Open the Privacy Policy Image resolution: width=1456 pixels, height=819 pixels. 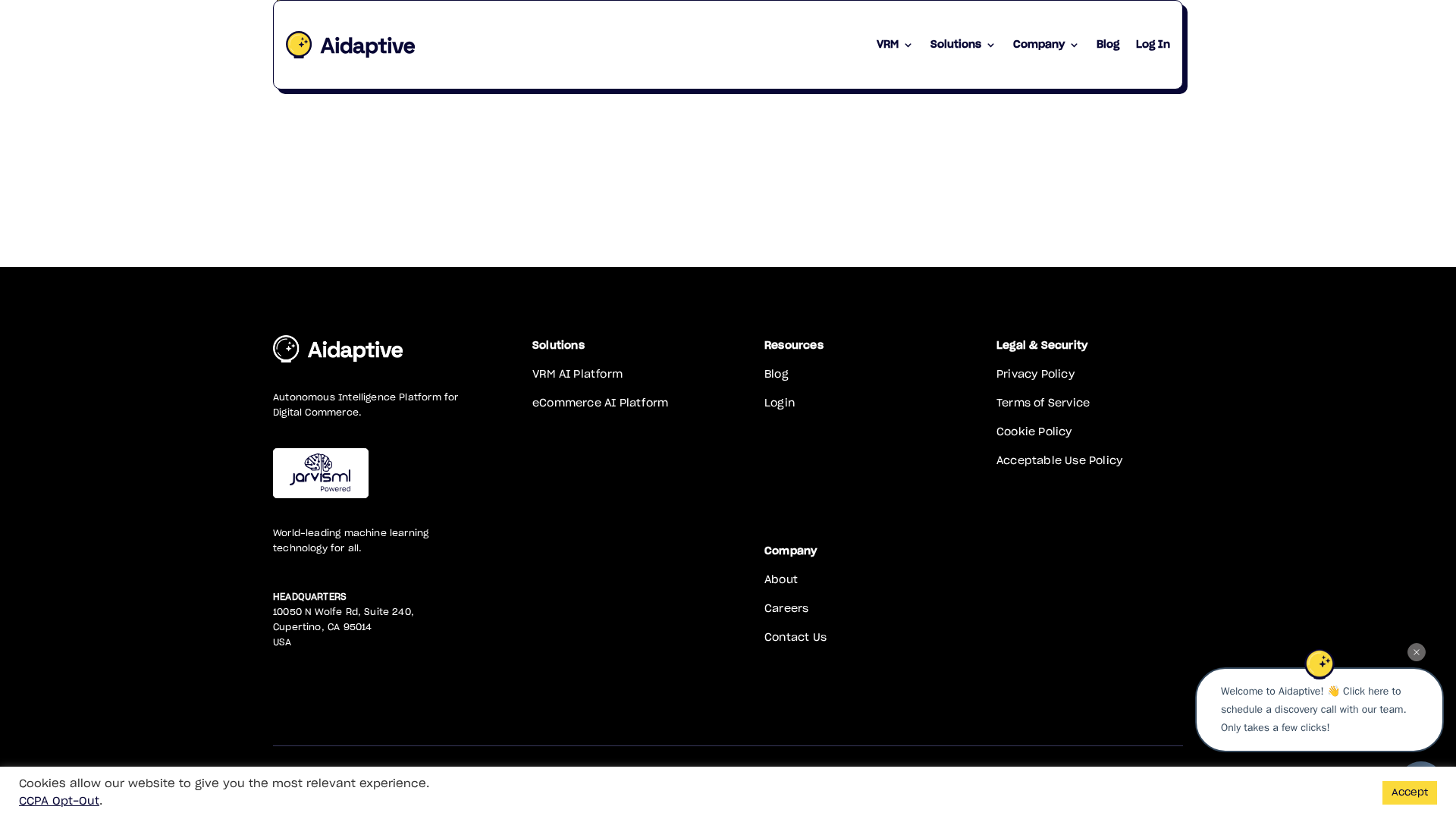1035,374
